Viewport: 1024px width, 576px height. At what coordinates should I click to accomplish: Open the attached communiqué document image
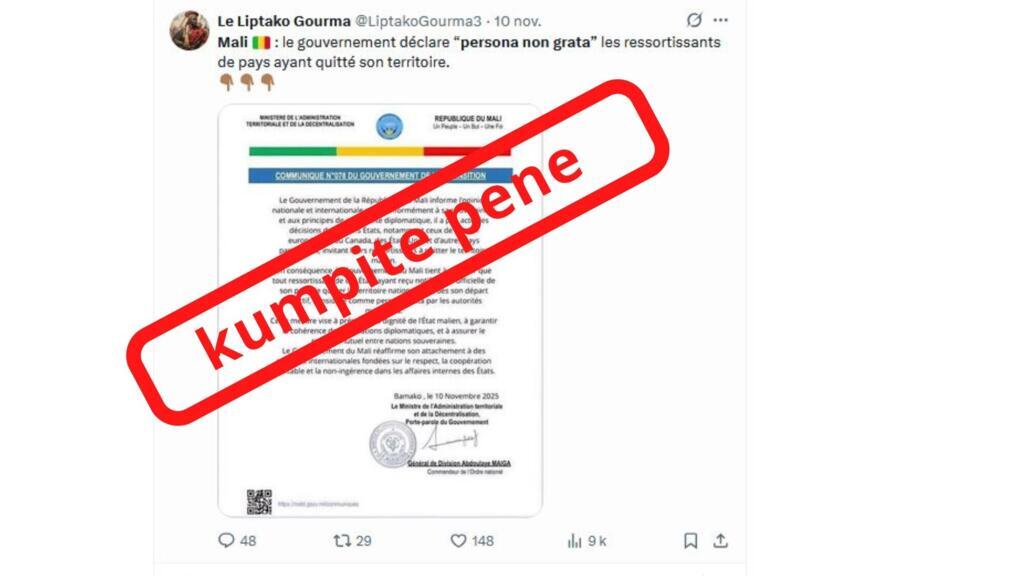[x=380, y=310]
